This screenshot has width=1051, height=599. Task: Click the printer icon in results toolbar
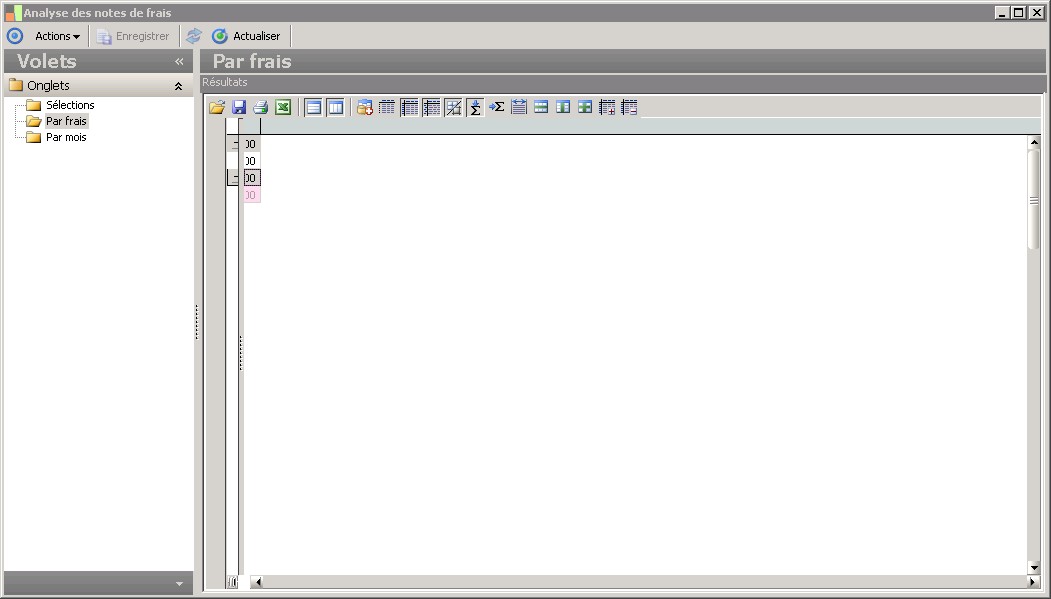[x=261, y=107]
